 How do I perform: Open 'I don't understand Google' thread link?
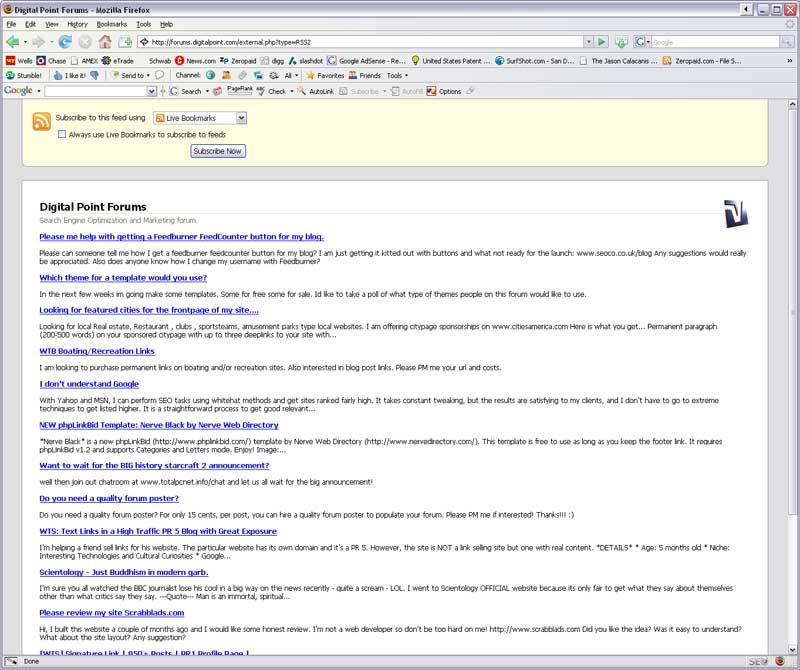click(89, 384)
